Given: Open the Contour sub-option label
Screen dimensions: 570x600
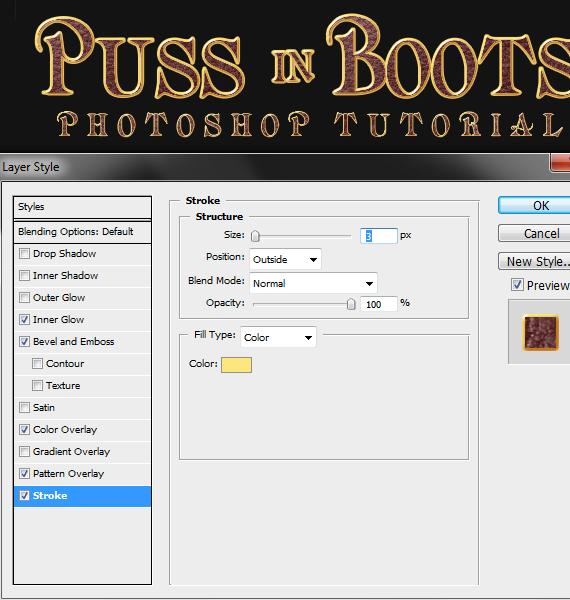Looking at the screenshot, I should point(65,364).
